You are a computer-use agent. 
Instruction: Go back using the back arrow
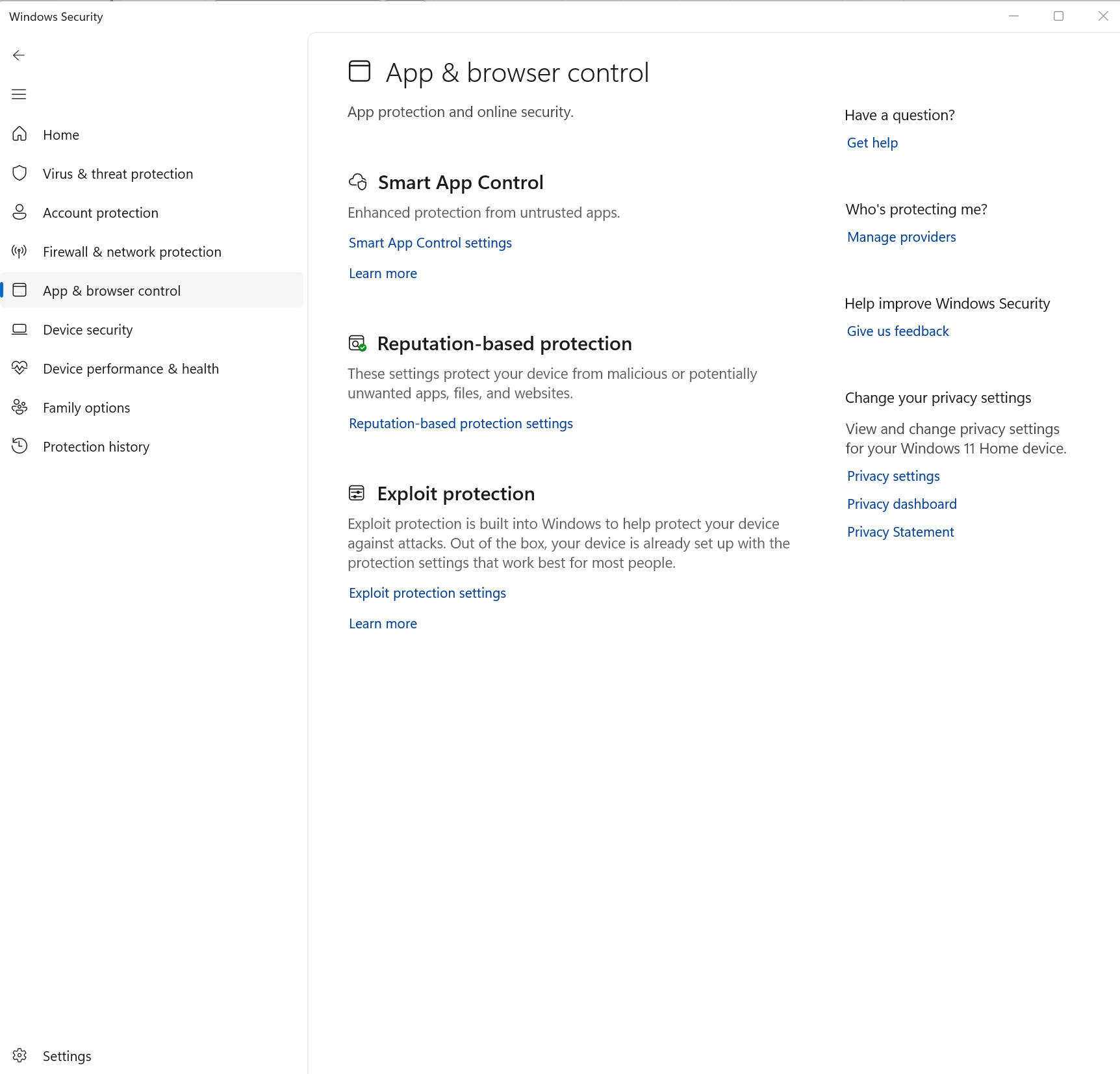point(19,55)
